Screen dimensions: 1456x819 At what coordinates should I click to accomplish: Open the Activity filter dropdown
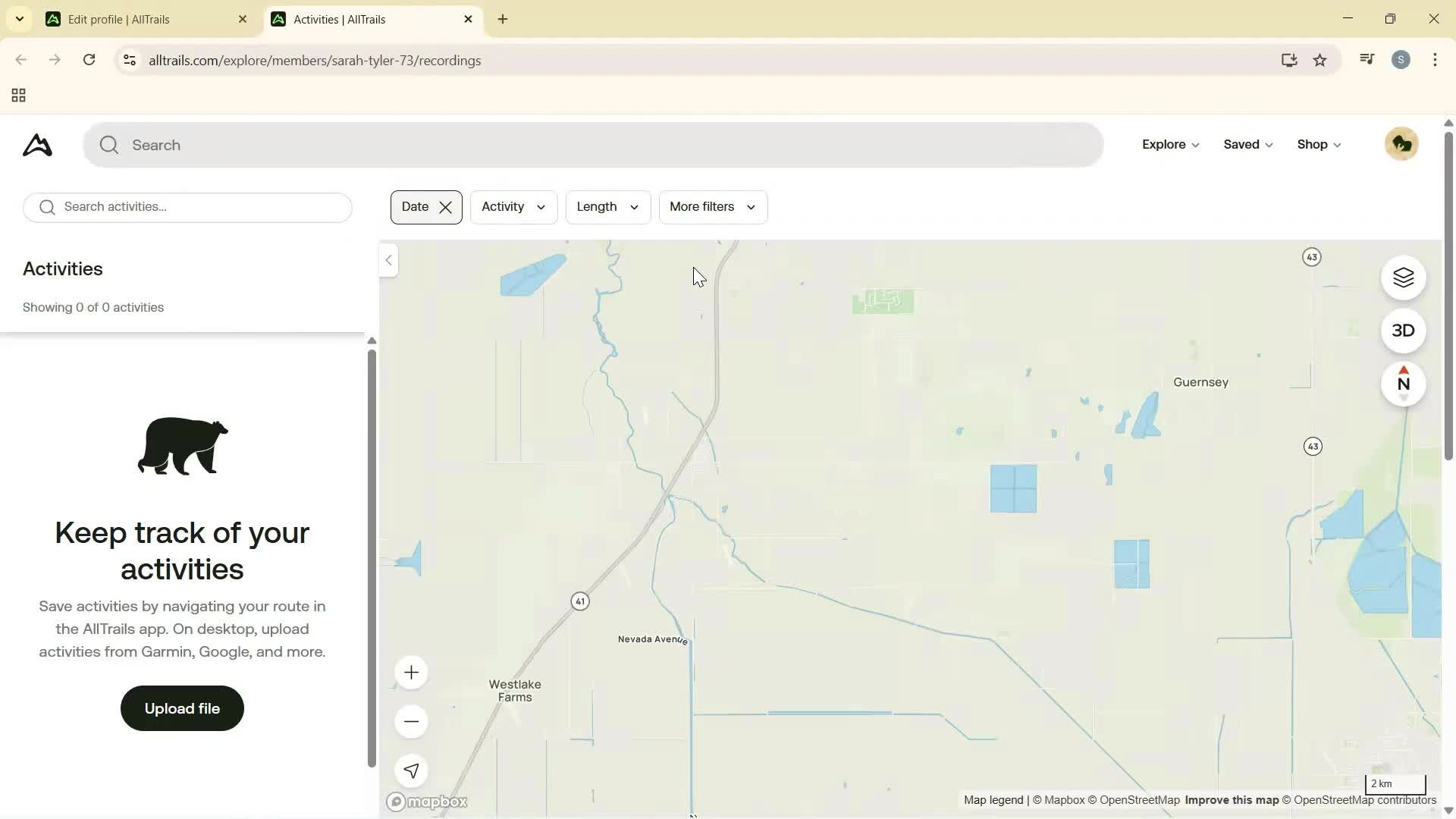point(513,206)
